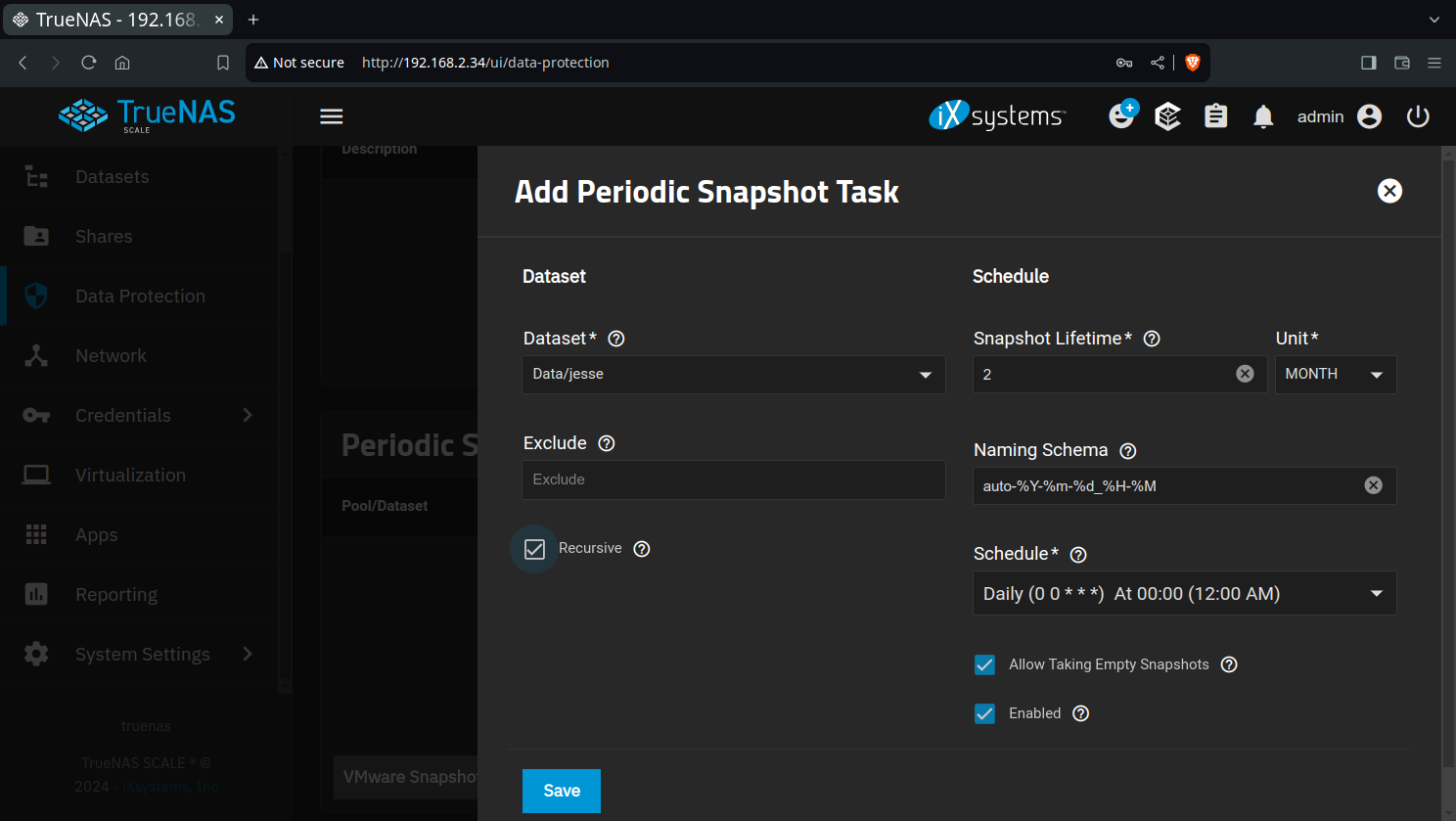Show help for Allow Taking Empty Snapshots

click(1229, 664)
